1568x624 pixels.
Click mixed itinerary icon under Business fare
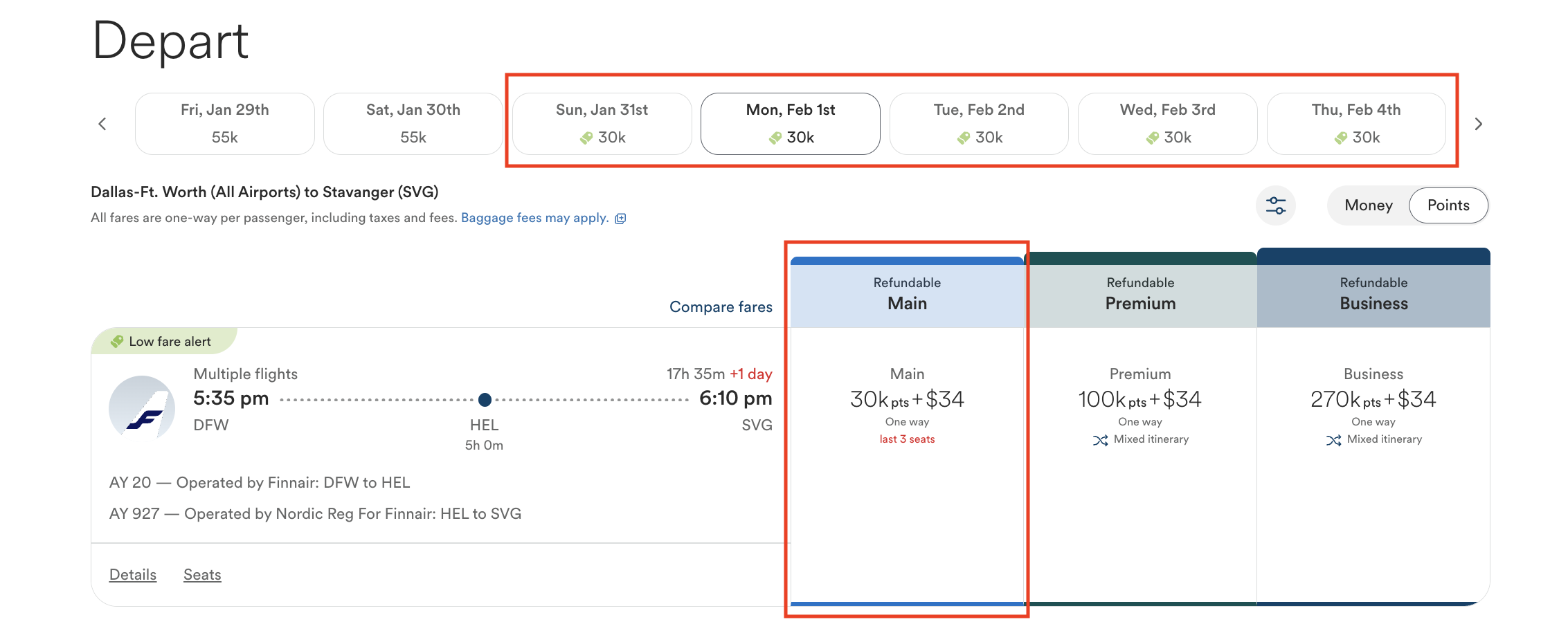[1333, 440]
